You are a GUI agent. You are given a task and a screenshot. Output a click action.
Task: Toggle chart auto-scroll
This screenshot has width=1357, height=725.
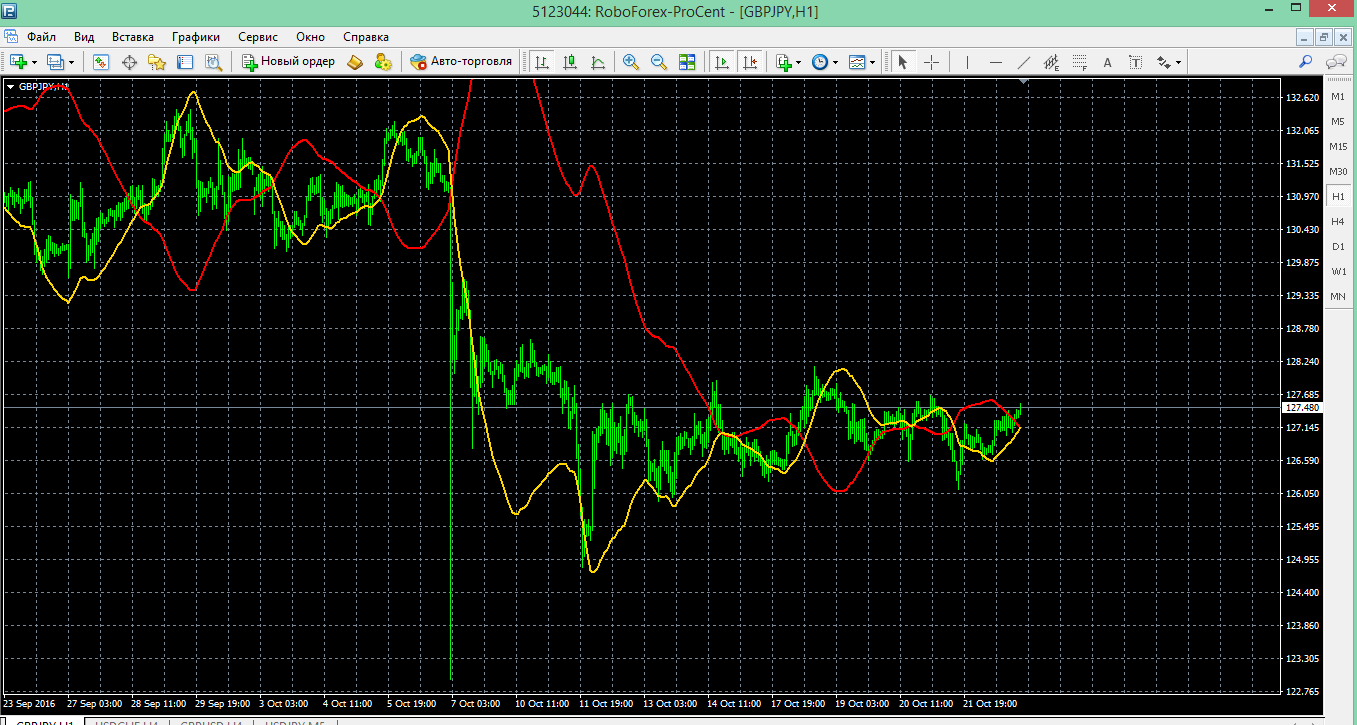pyautogui.click(x=721, y=62)
